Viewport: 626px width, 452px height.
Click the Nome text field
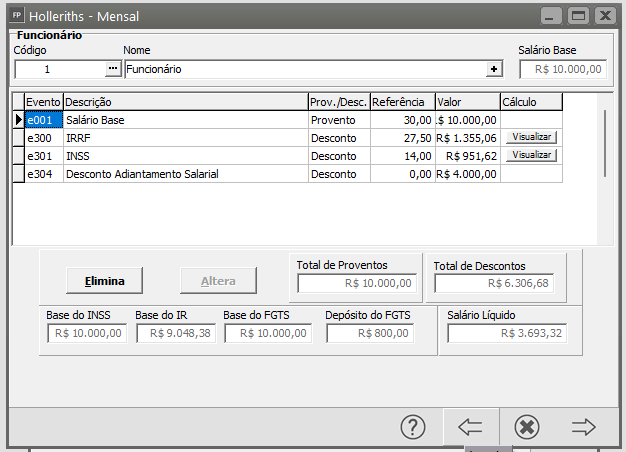coord(304,69)
